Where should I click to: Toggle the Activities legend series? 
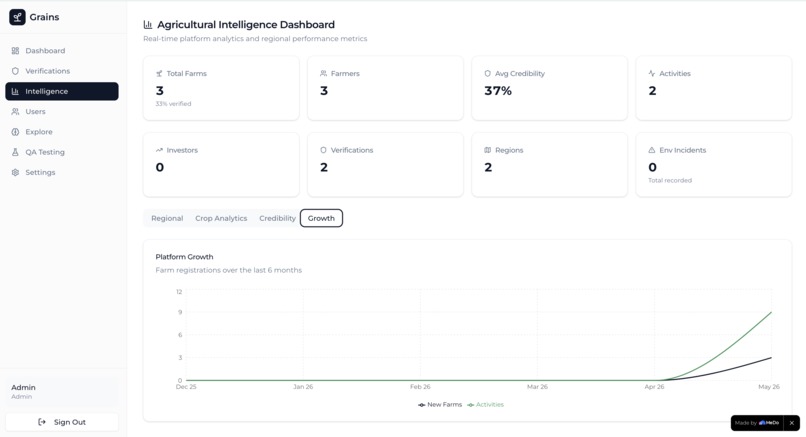(x=485, y=405)
